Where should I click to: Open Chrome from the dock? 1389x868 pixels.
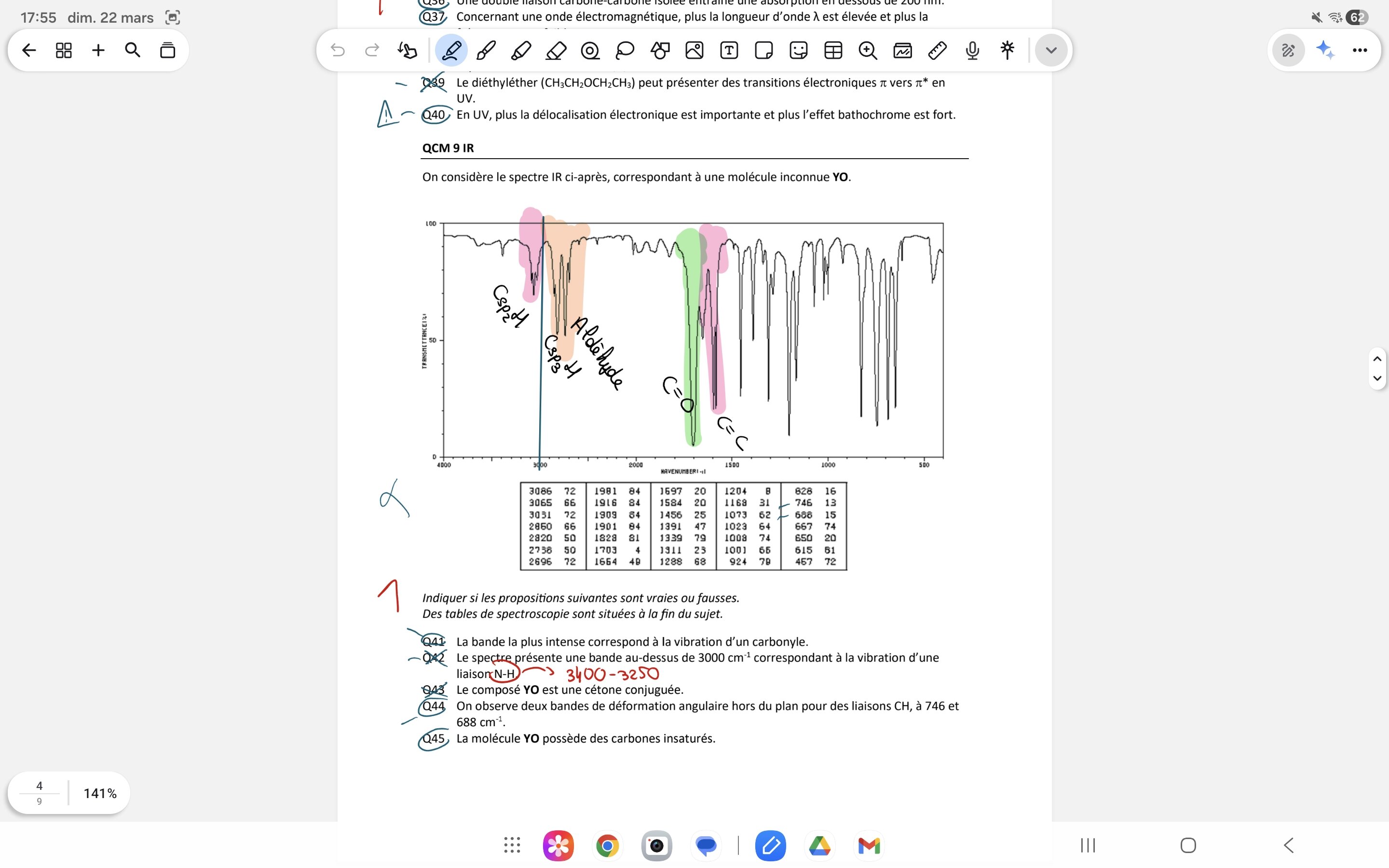(607, 845)
